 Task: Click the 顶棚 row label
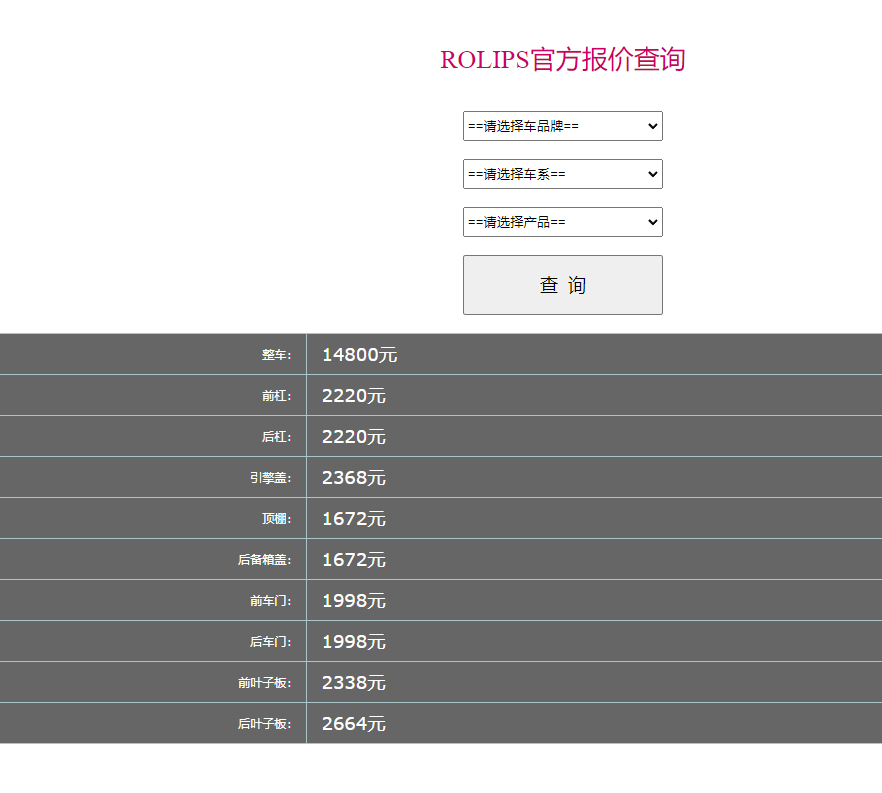point(276,519)
